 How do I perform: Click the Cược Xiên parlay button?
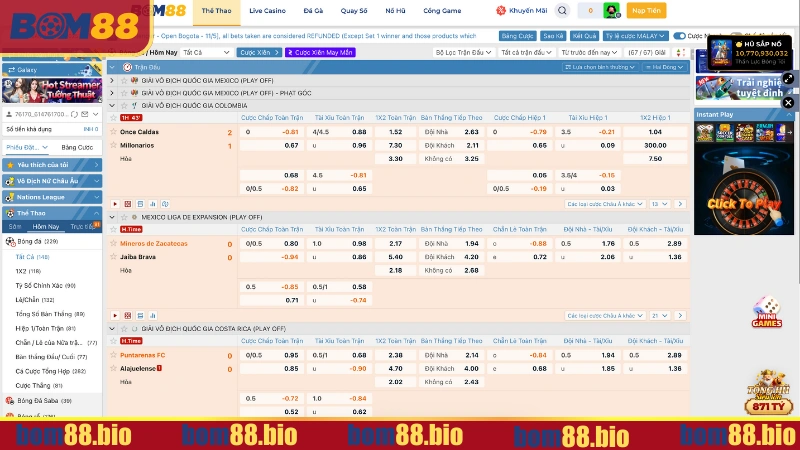259,53
